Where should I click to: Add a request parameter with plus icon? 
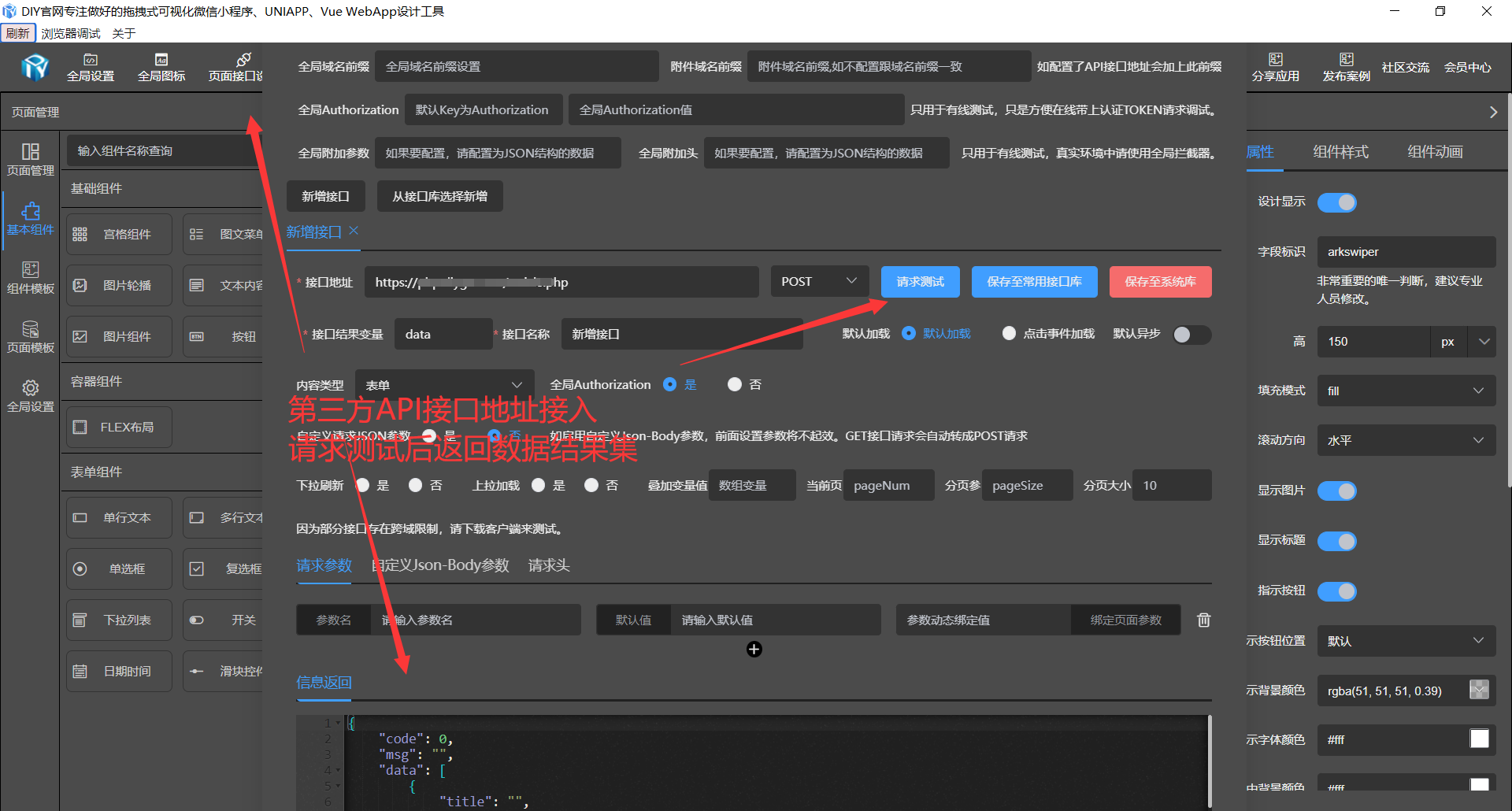point(754,649)
